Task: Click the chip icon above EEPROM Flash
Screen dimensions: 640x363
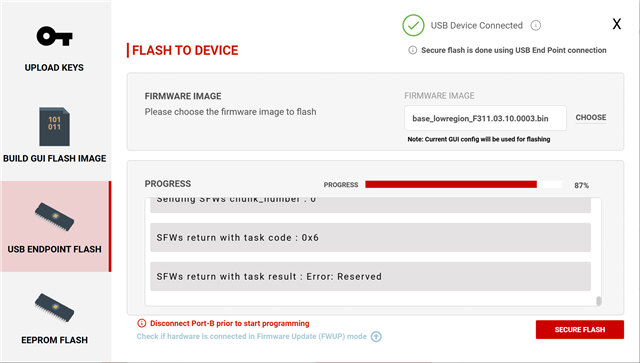Action: point(54,308)
